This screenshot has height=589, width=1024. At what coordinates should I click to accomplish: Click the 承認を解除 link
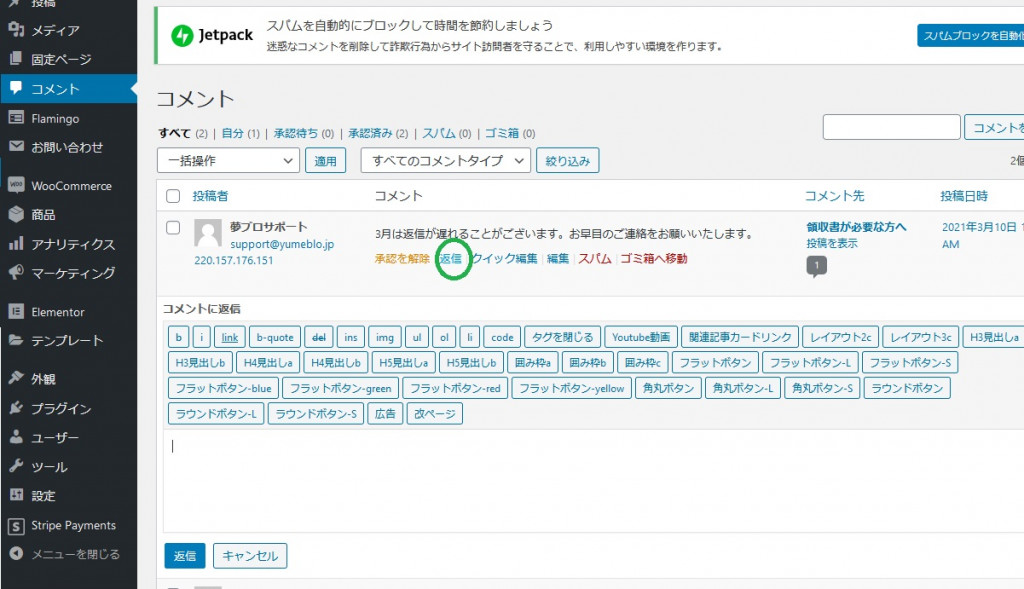402,259
